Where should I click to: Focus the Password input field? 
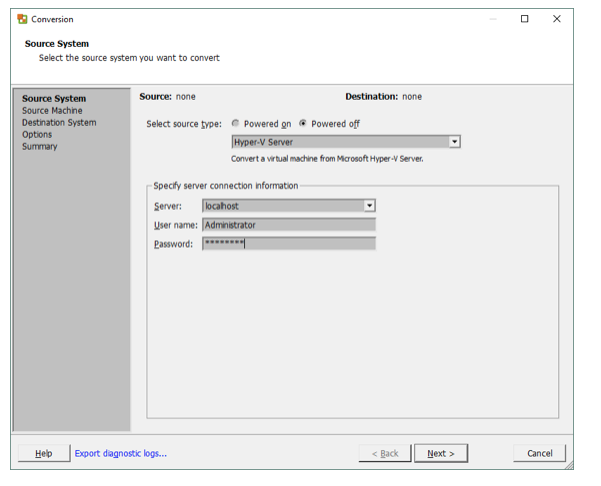click(x=288, y=243)
